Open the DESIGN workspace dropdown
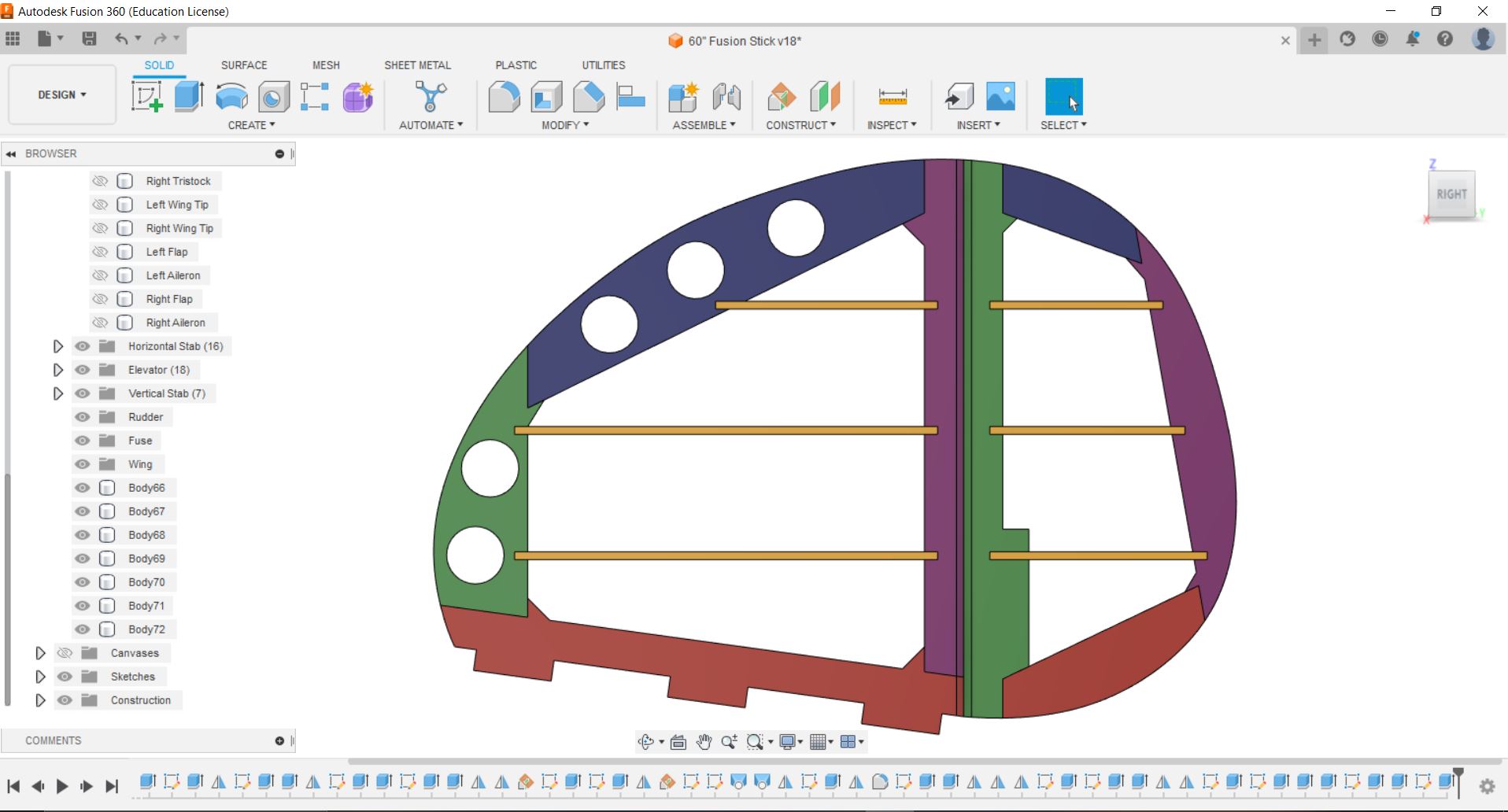1508x812 pixels. pyautogui.click(x=62, y=94)
